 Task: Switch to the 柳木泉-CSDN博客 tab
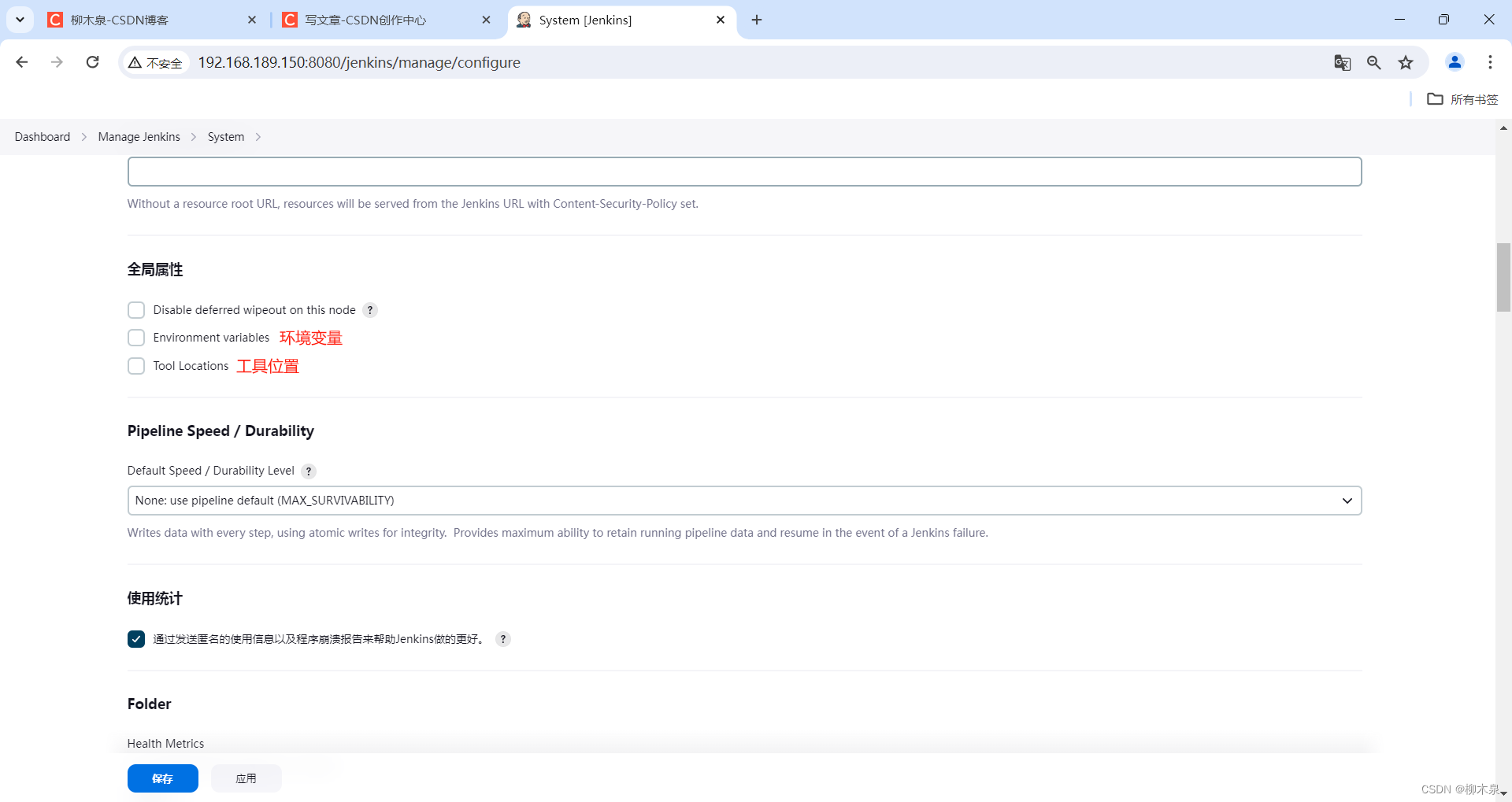click(150, 20)
